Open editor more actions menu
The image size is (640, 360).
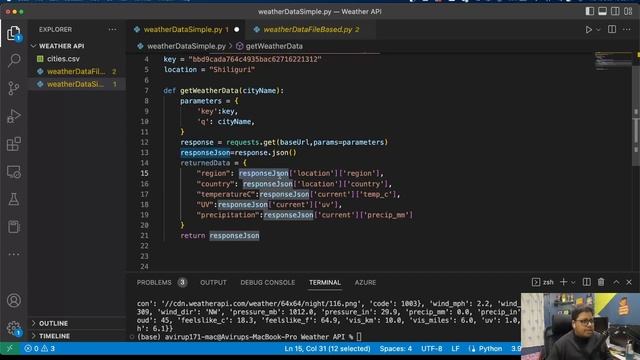tap(627, 29)
